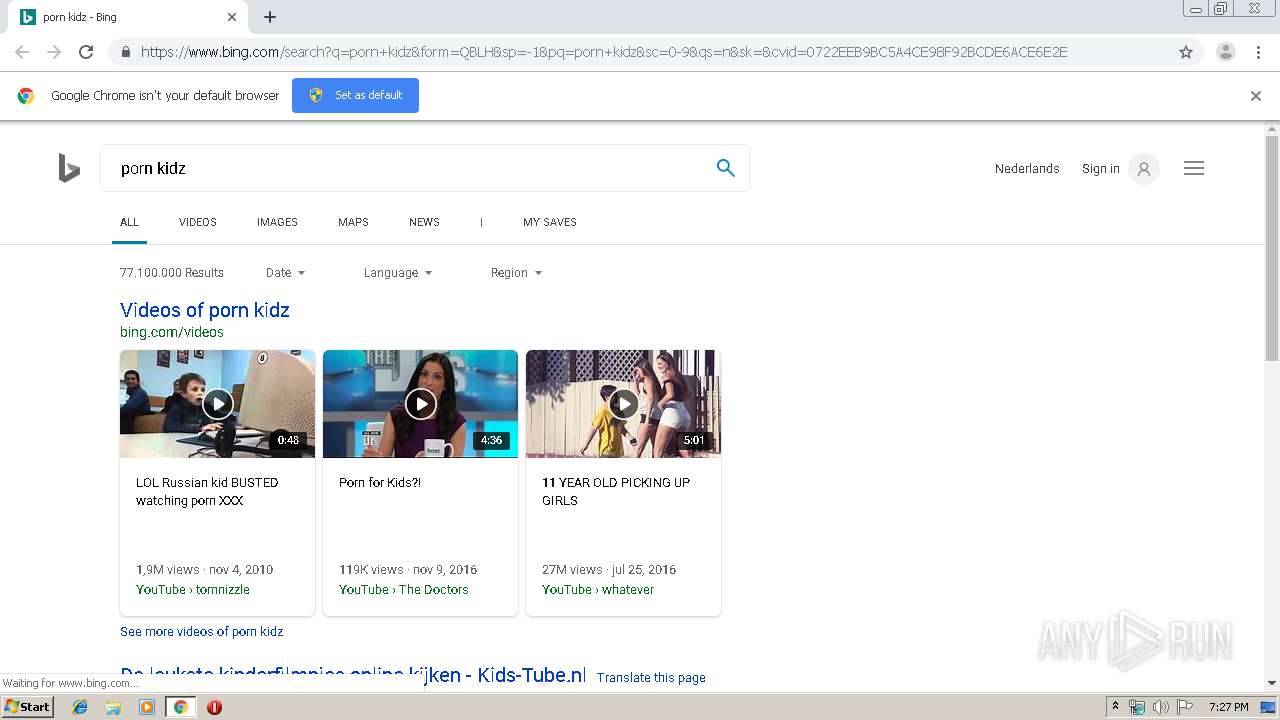1280x720 pixels.
Task: Click the Set as default button
Action: pos(355,95)
